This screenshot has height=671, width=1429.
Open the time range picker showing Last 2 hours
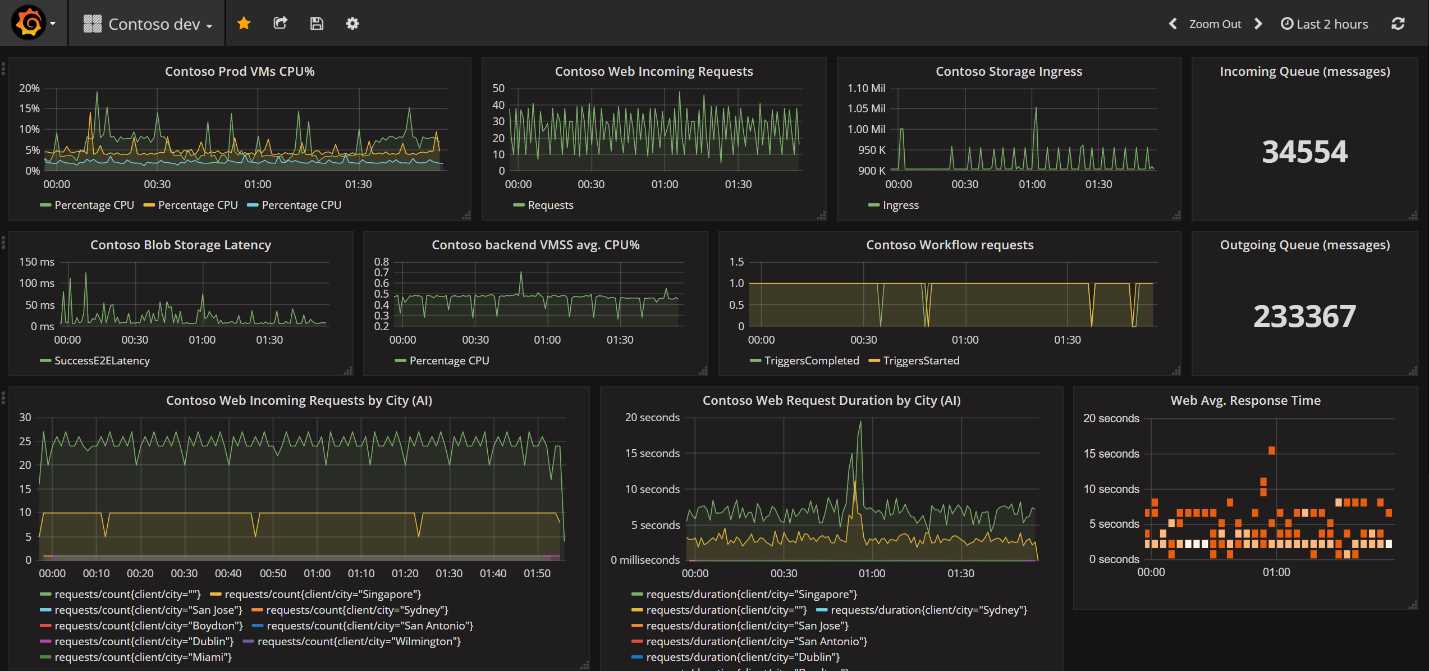click(x=1324, y=23)
